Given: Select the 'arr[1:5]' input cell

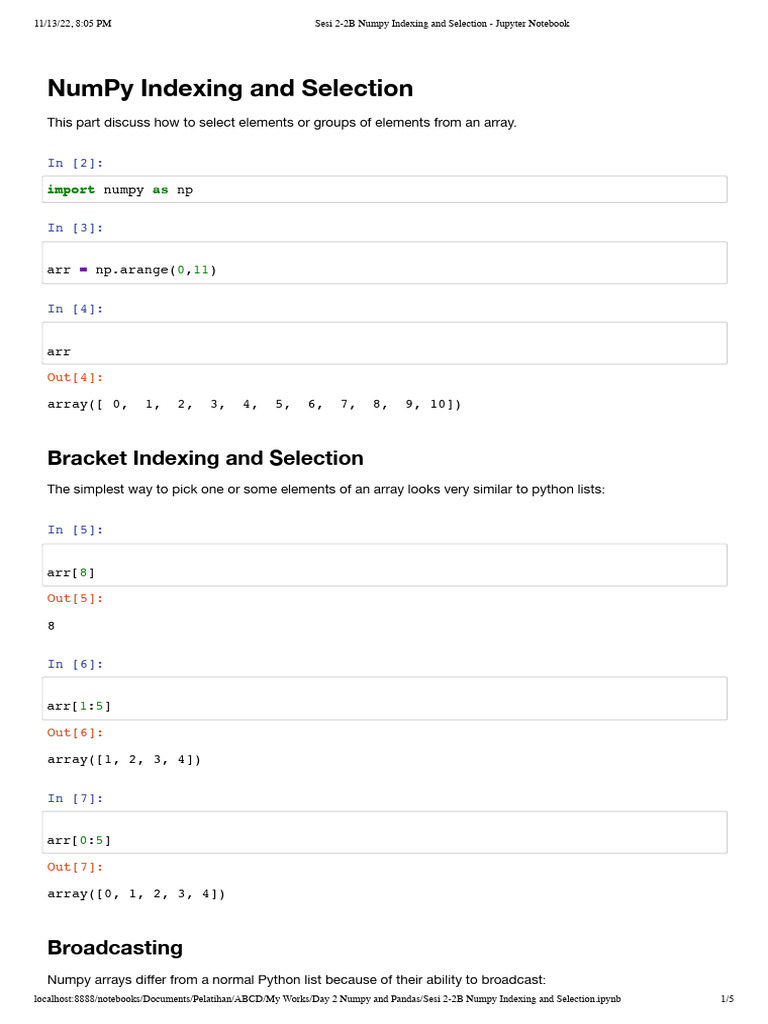Looking at the screenshot, I should click(x=386, y=698).
